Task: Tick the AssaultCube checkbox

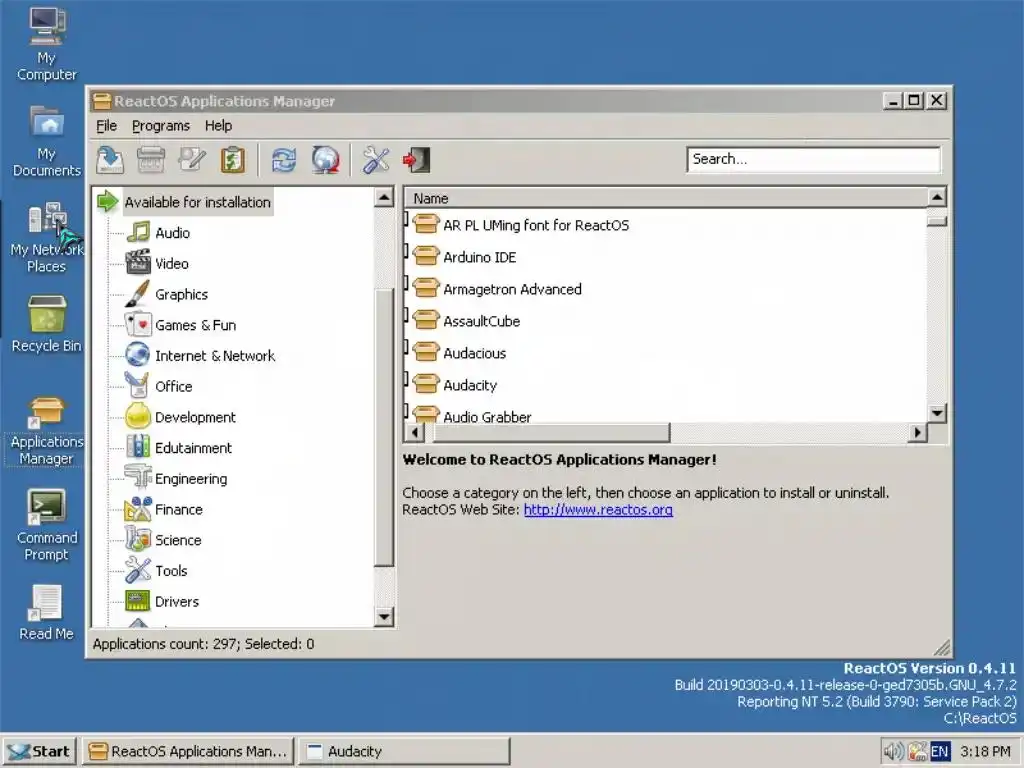Action: (406, 315)
